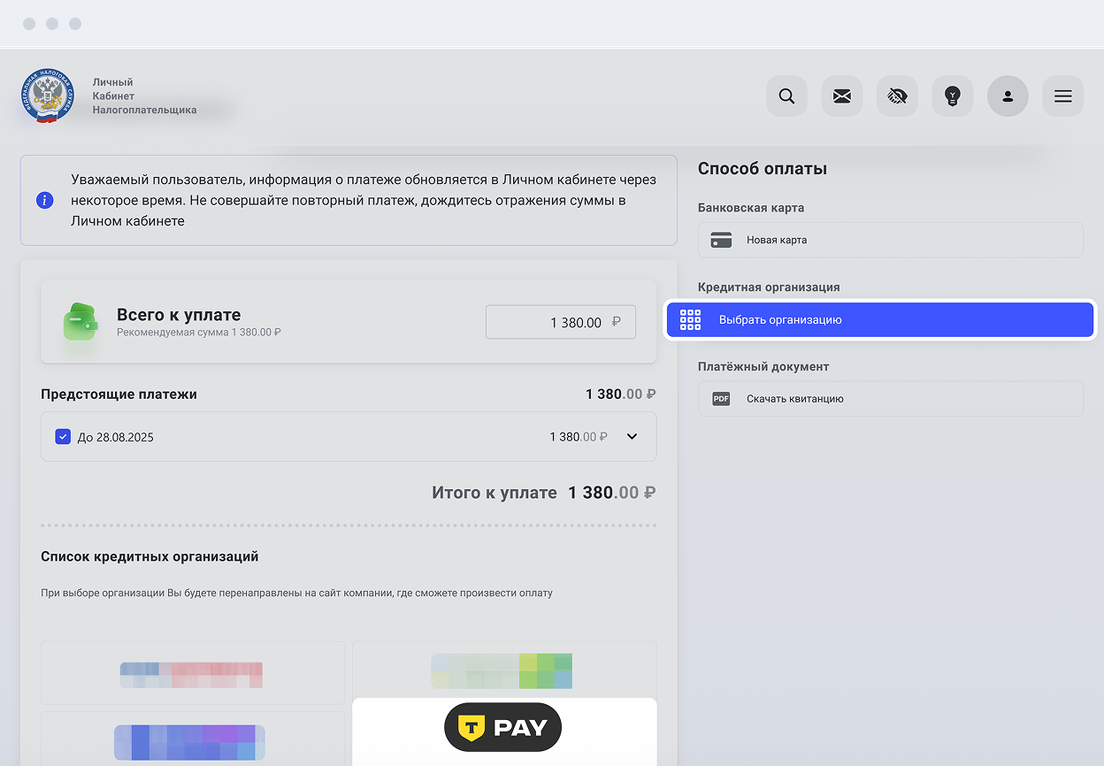This screenshot has height=766, width=1104.
Task: Select the blurred green bank tile
Action: [x=502, y=670]
